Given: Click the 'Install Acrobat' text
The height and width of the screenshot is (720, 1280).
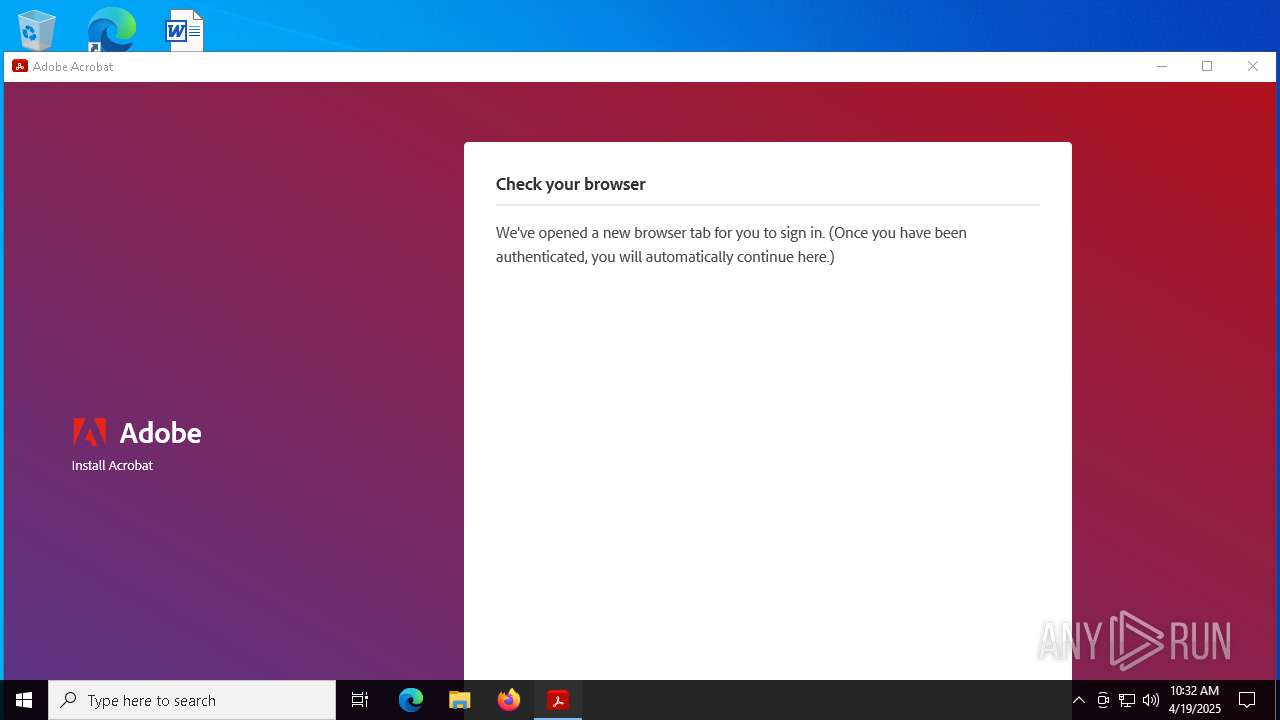Looking at the screenshot, I should pos(112,465).
